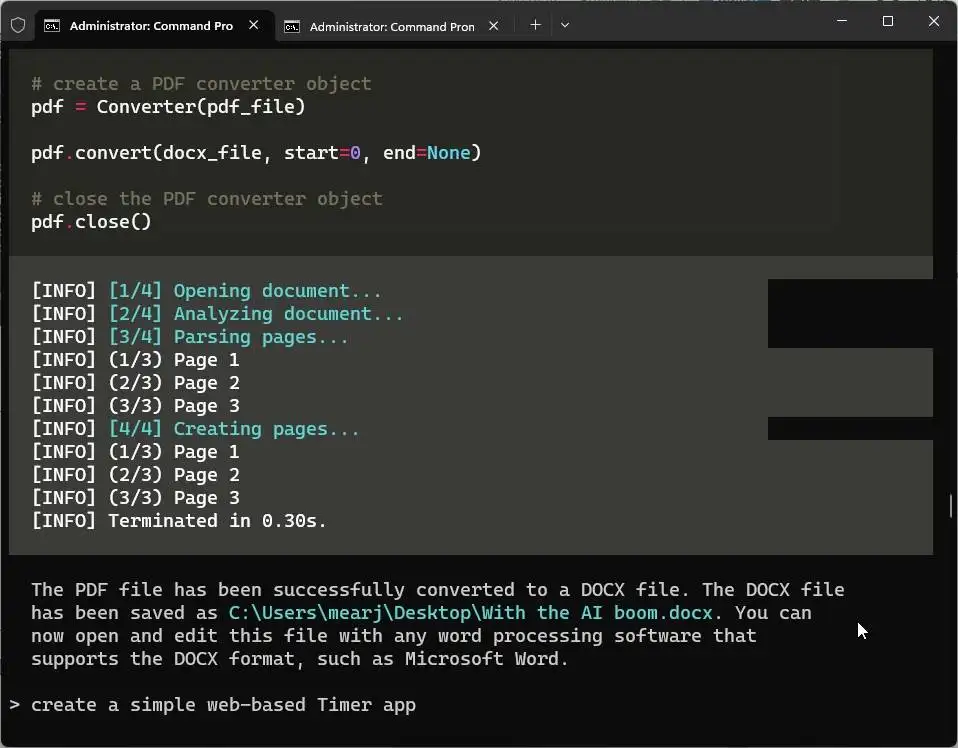Click the log line '[3/4] Parsing pages...'
This screenshot has height=748, width=958.
(x=190, y=337)
